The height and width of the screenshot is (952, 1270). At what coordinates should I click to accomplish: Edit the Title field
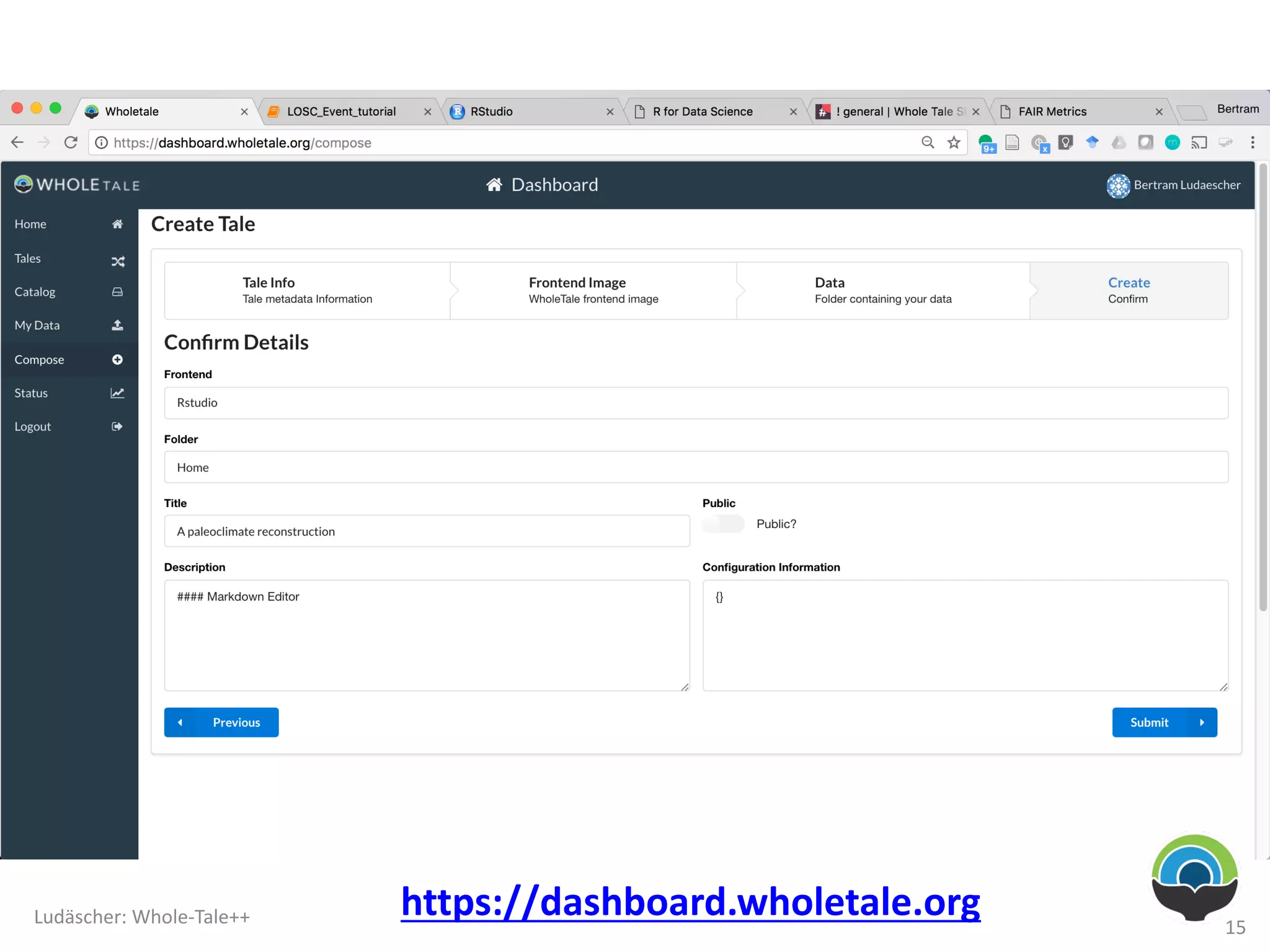pyautogui.click(x=427, y=531)
